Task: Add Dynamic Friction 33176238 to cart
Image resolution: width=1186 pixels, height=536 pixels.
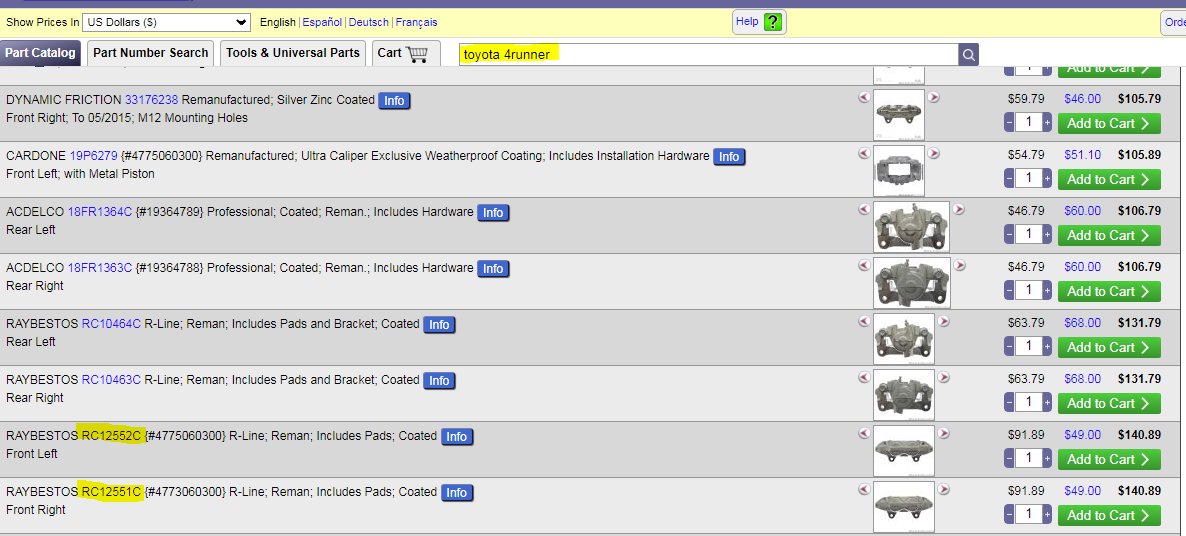Action: coord(1109,123)
